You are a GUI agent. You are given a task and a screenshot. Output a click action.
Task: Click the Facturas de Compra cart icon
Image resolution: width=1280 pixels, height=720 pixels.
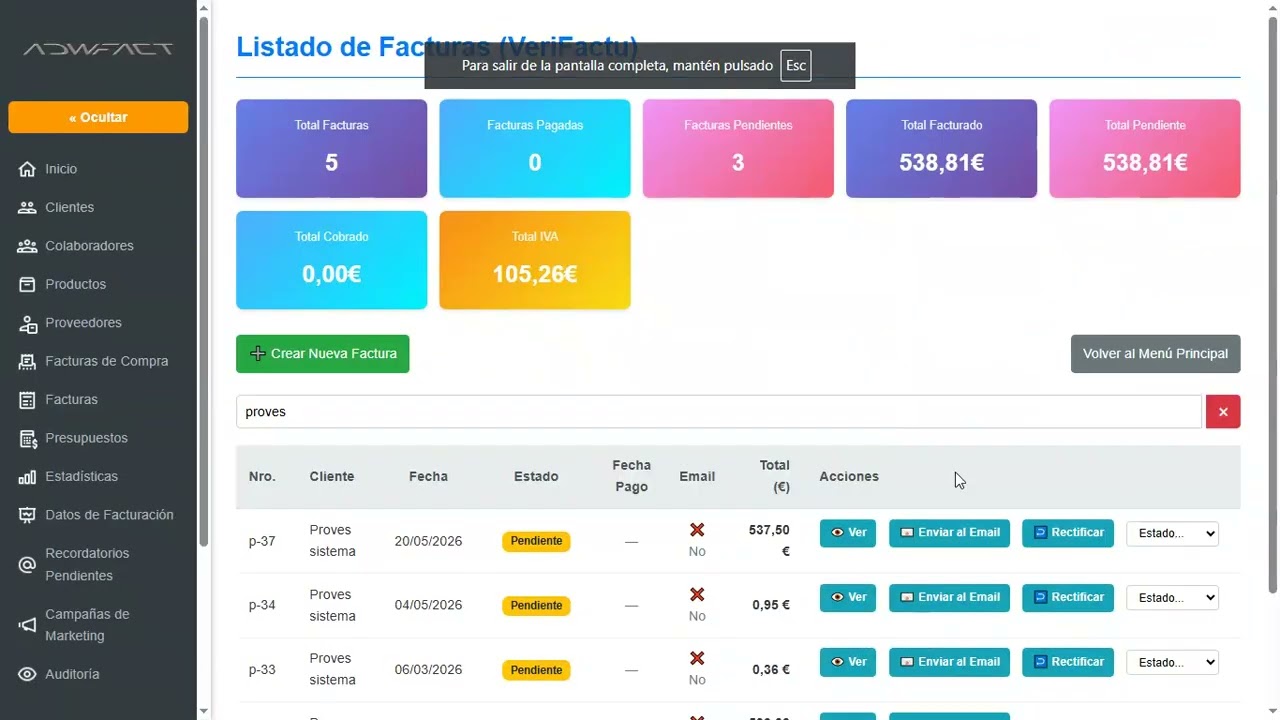click(27, 362)
